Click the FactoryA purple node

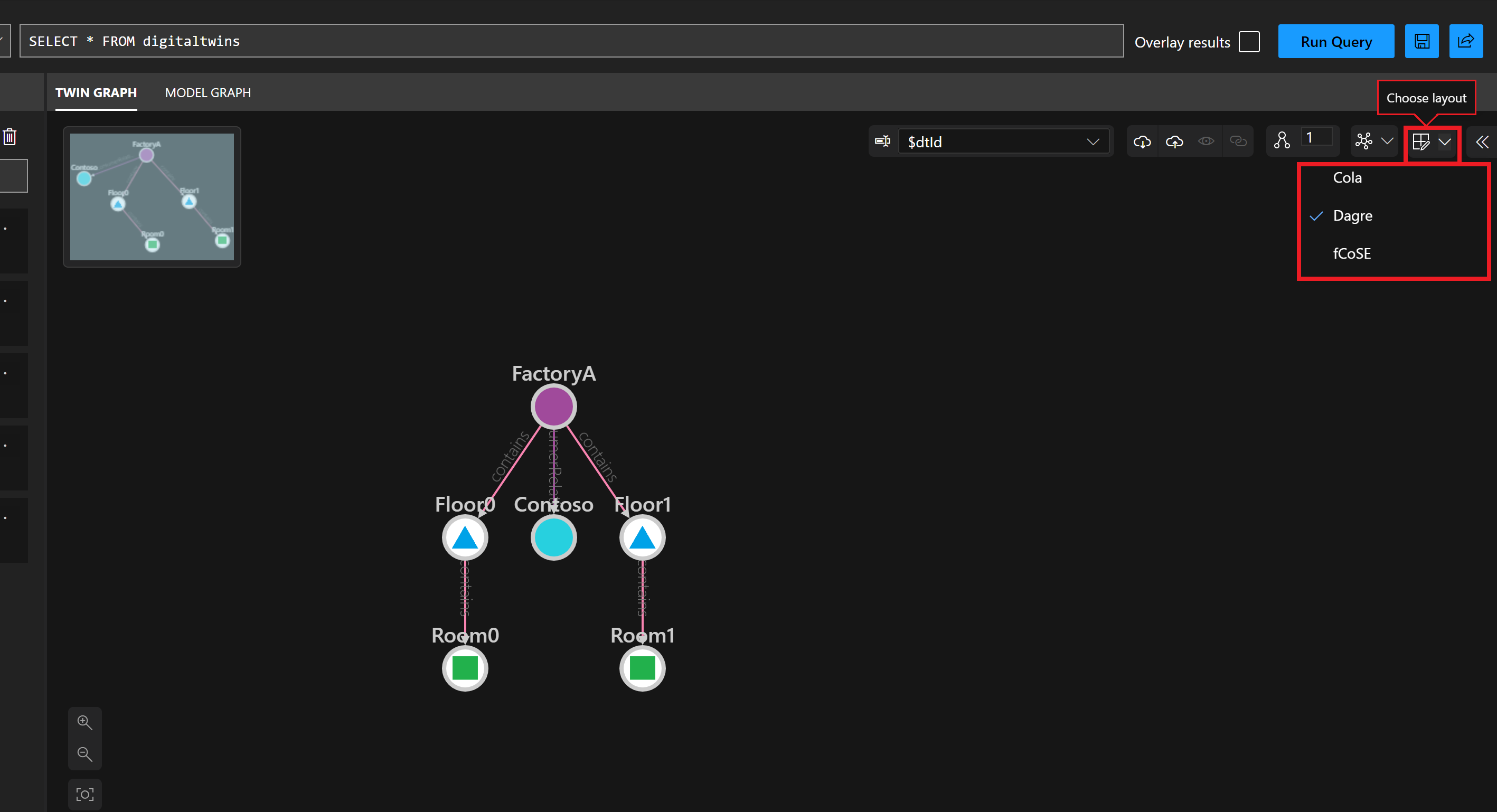(553, 407)
